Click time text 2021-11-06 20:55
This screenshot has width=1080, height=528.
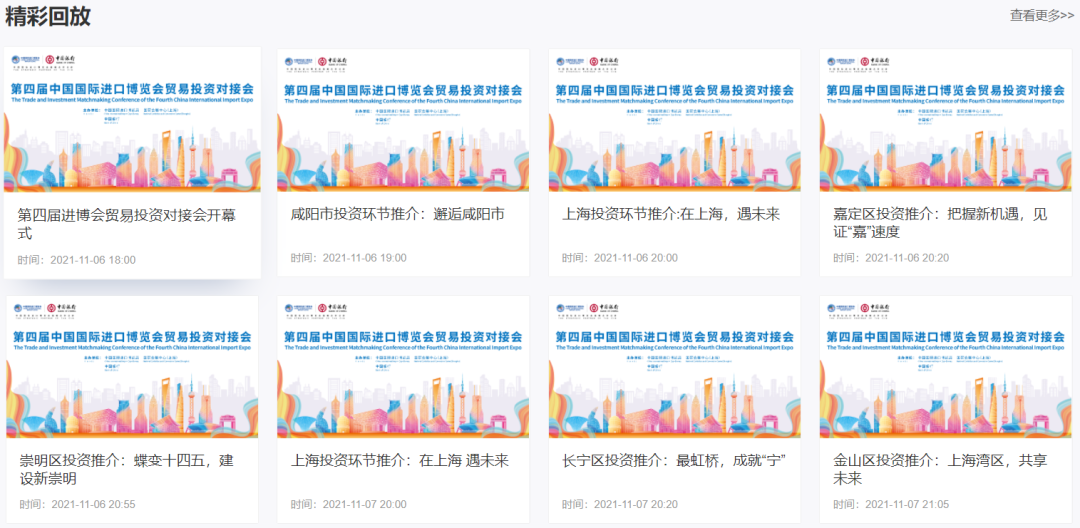93,505
